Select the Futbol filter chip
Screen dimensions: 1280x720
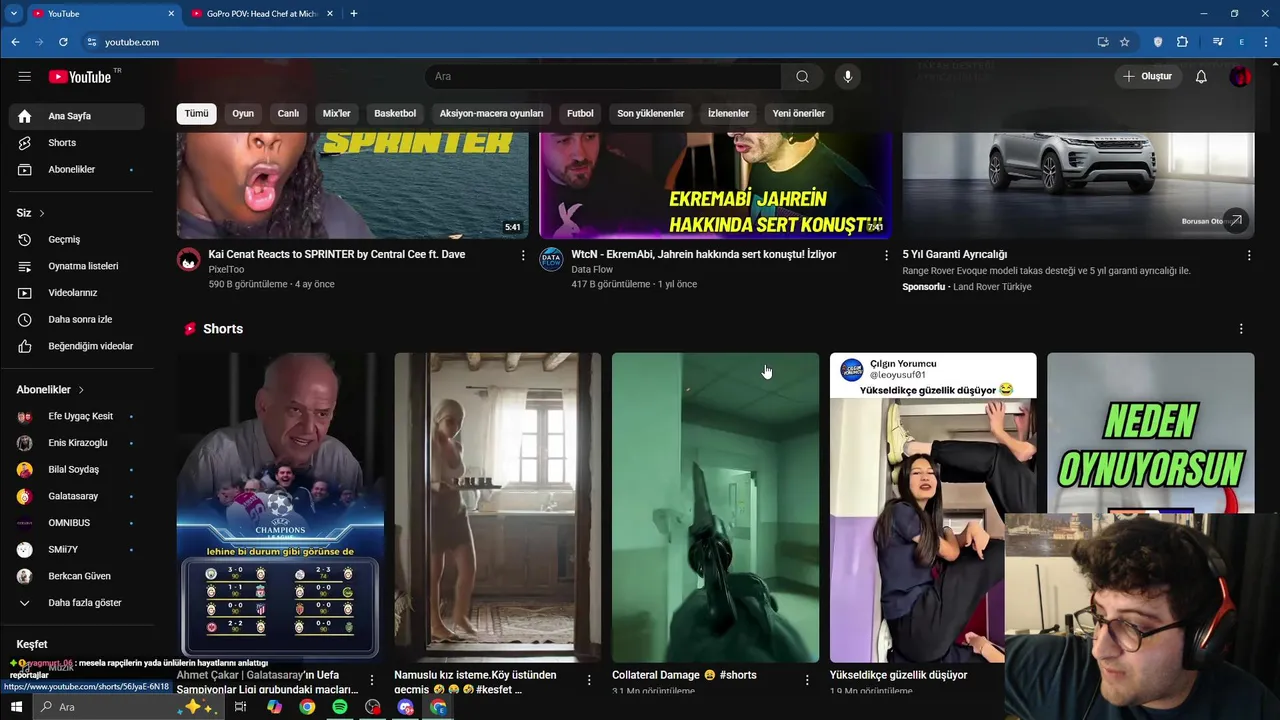click(x=580, y=114)
